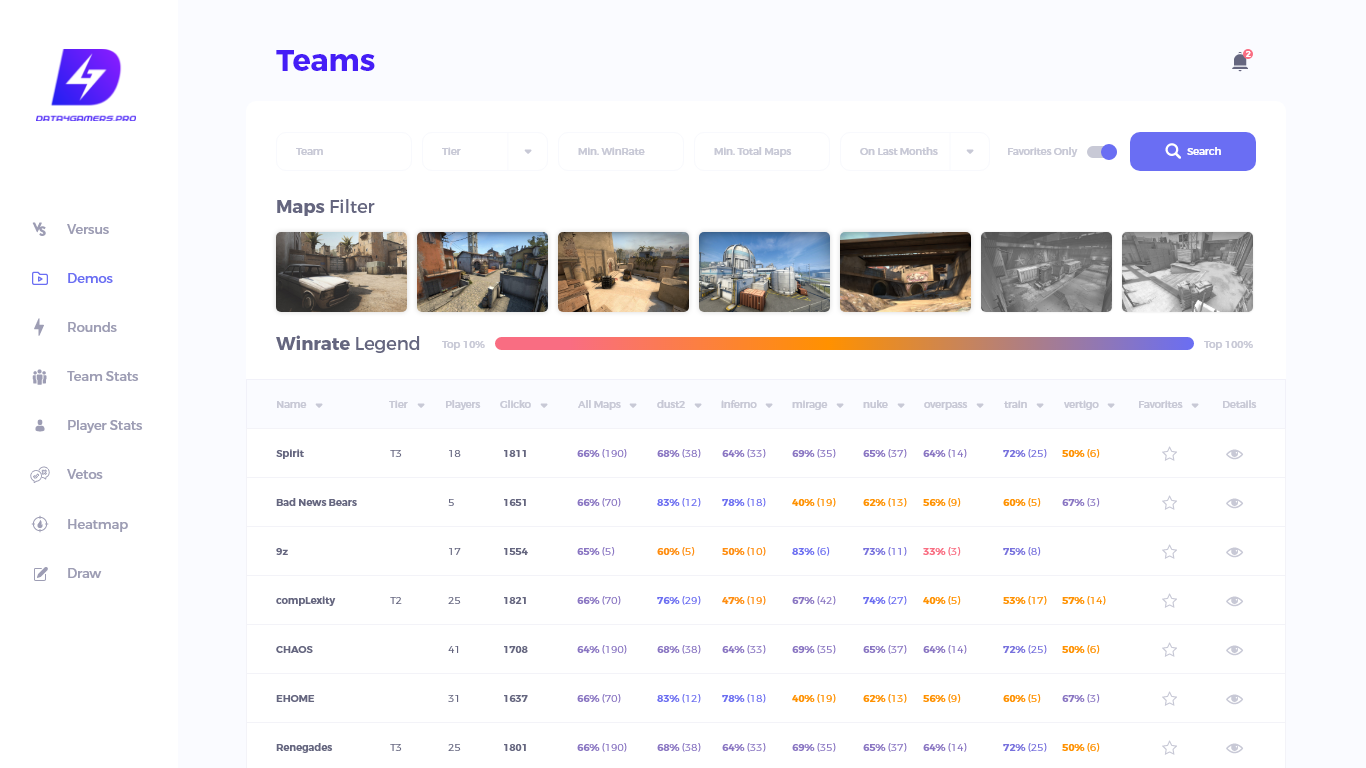
Task: Click the Team name input field
Action: tap(344, 152)
